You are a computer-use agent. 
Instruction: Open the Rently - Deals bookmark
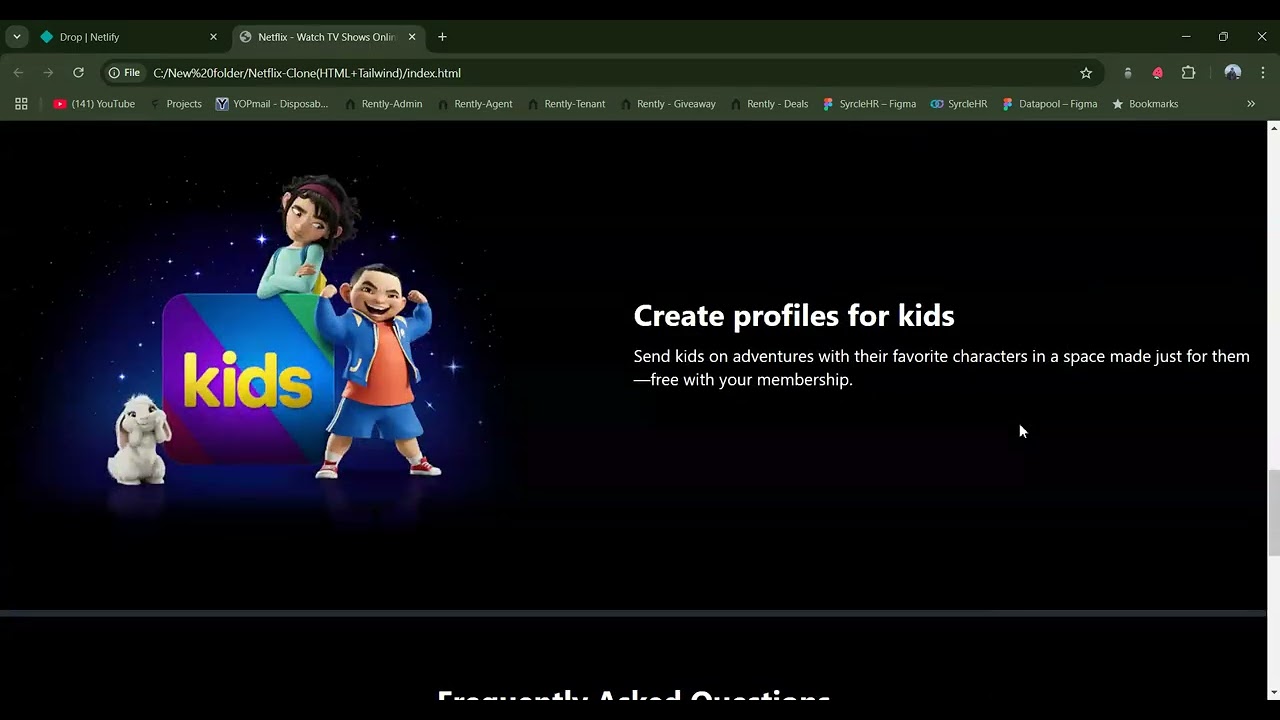pos(769,104)
